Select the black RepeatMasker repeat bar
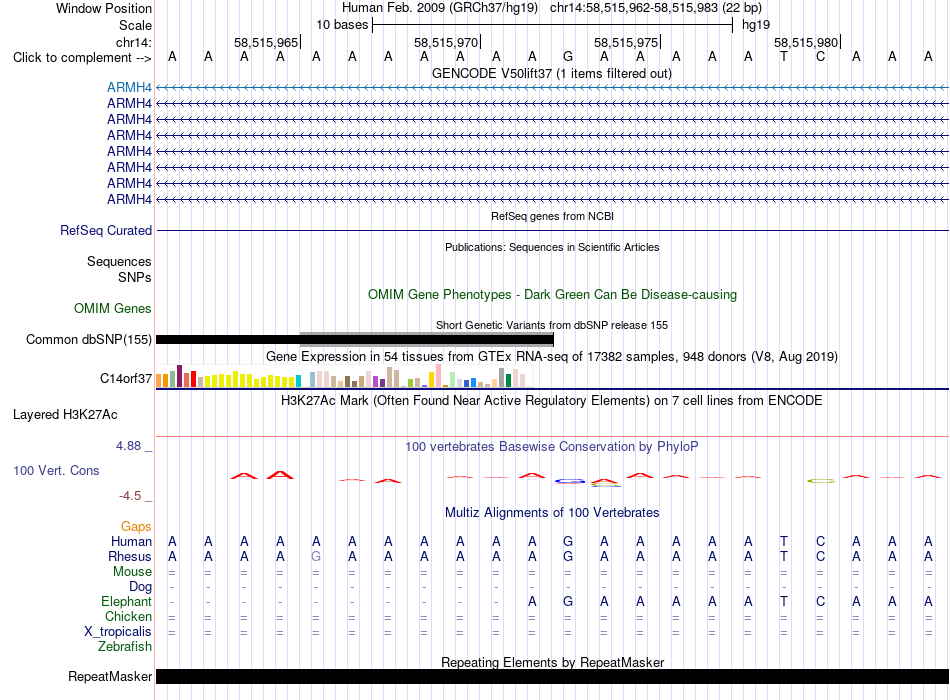This screenshot has height=700, width=950. click(x=552, y=676)
